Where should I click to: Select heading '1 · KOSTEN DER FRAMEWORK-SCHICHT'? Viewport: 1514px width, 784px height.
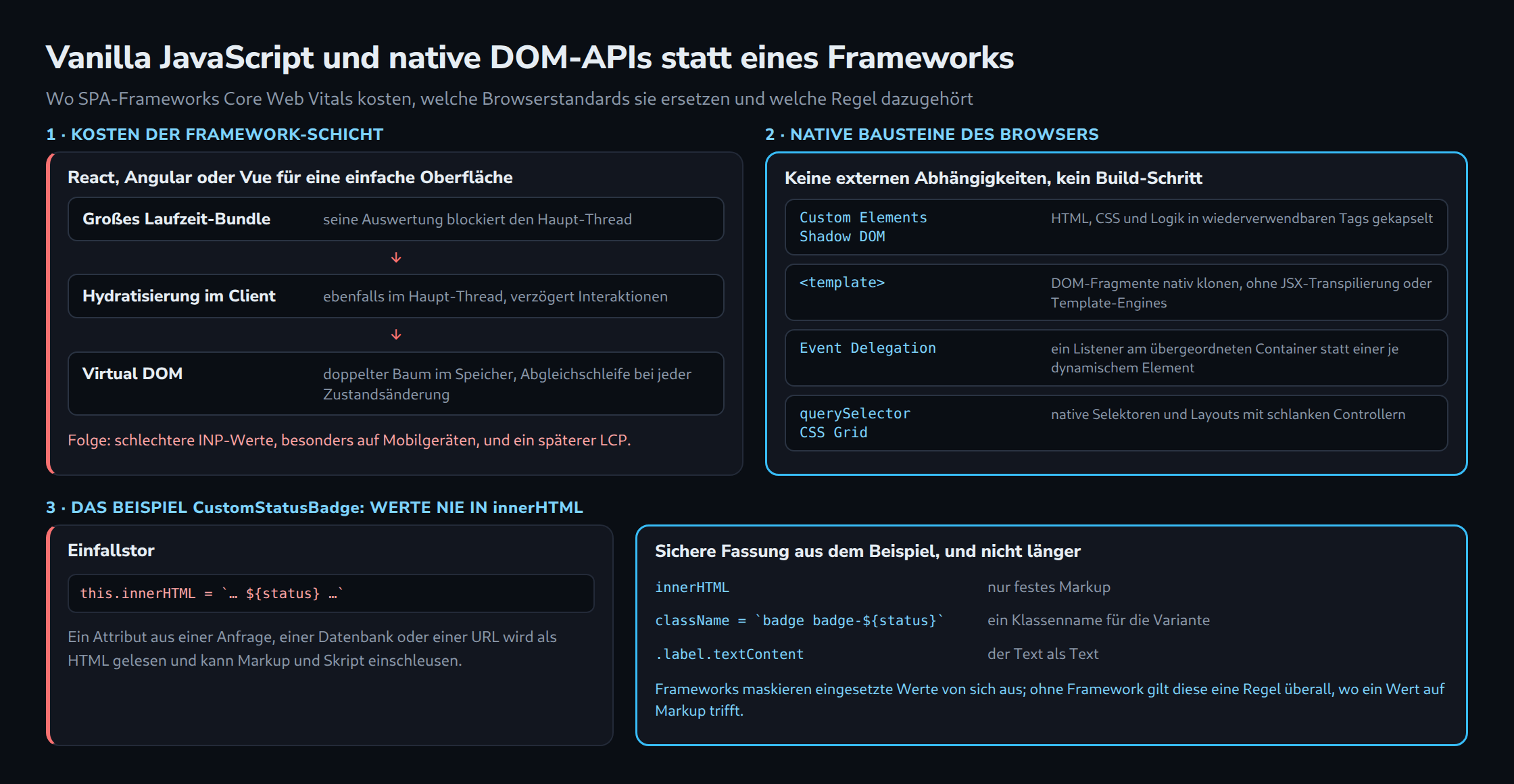[214, 134]
